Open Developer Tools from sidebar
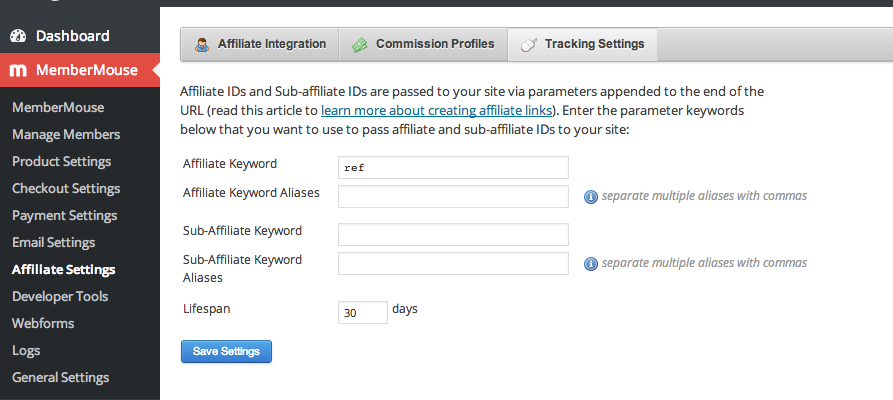This screenshot has height=400, width=893. 60,296
